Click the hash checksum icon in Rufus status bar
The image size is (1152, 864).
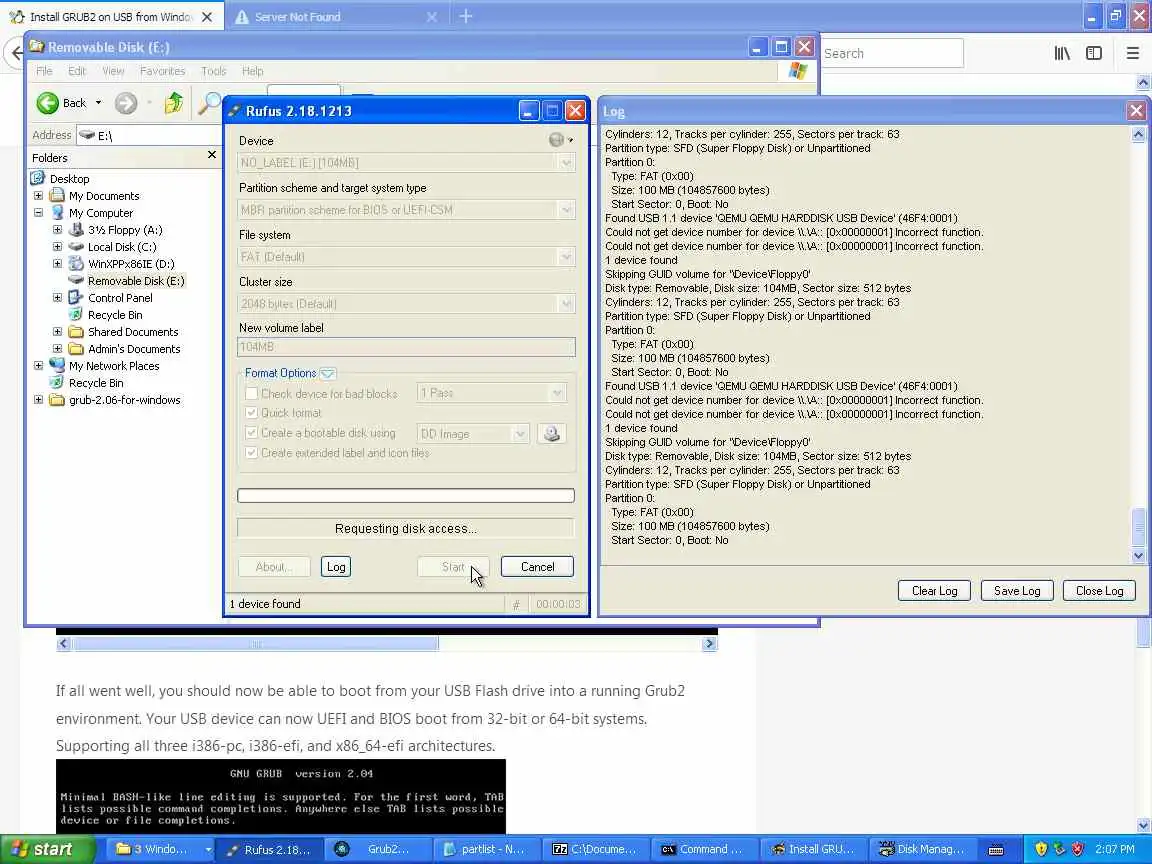click(x=516, y=604)
